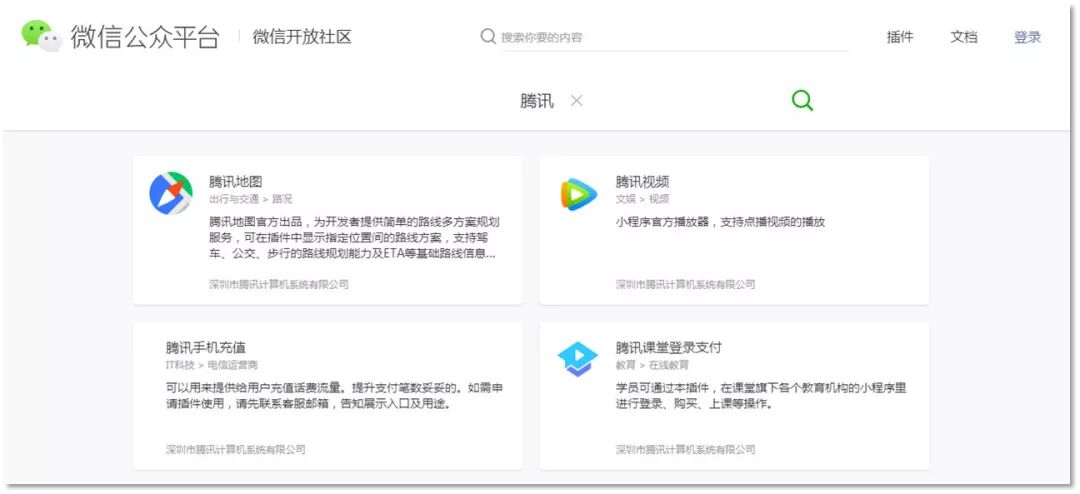Click 腾讯手机充值 card's description text
1080x494 pixels.
(334, 395)
